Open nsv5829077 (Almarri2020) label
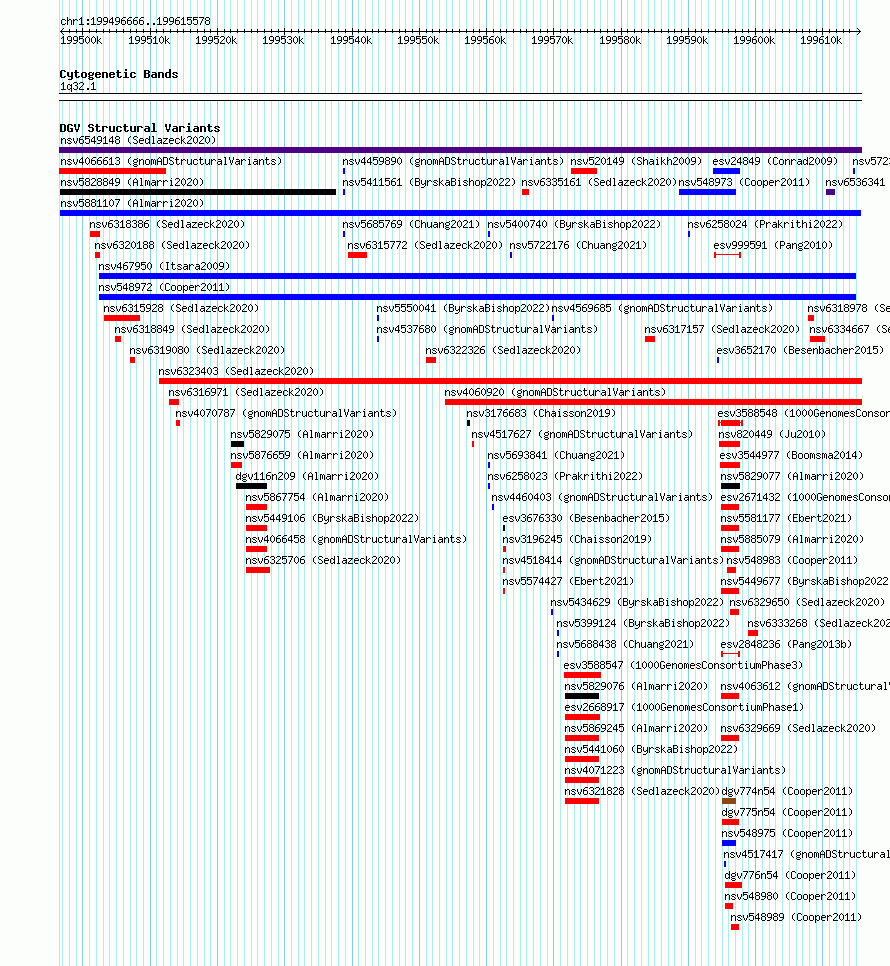Screen dimensions: 890x966 792,476
